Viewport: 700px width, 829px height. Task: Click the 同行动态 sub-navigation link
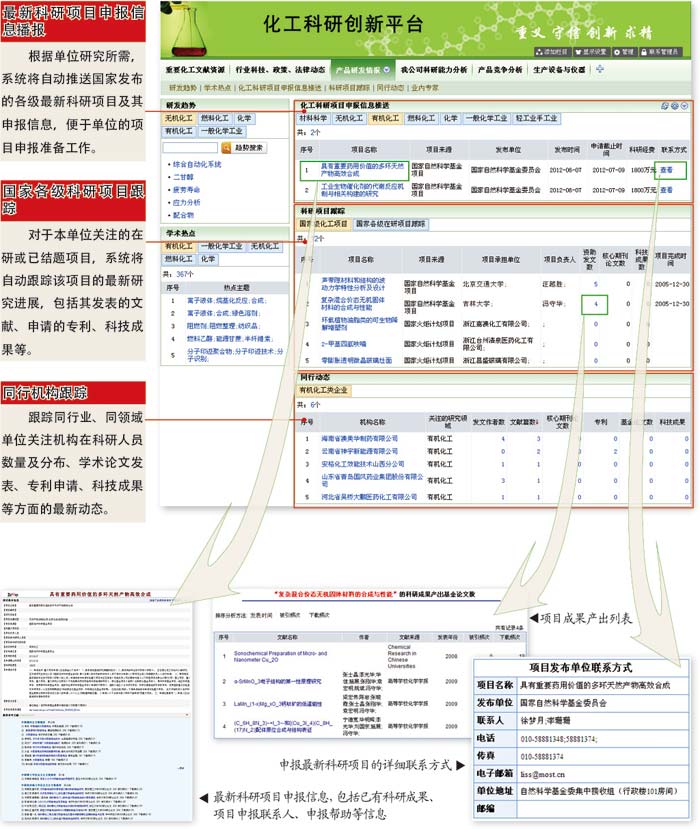coord(390,87)
